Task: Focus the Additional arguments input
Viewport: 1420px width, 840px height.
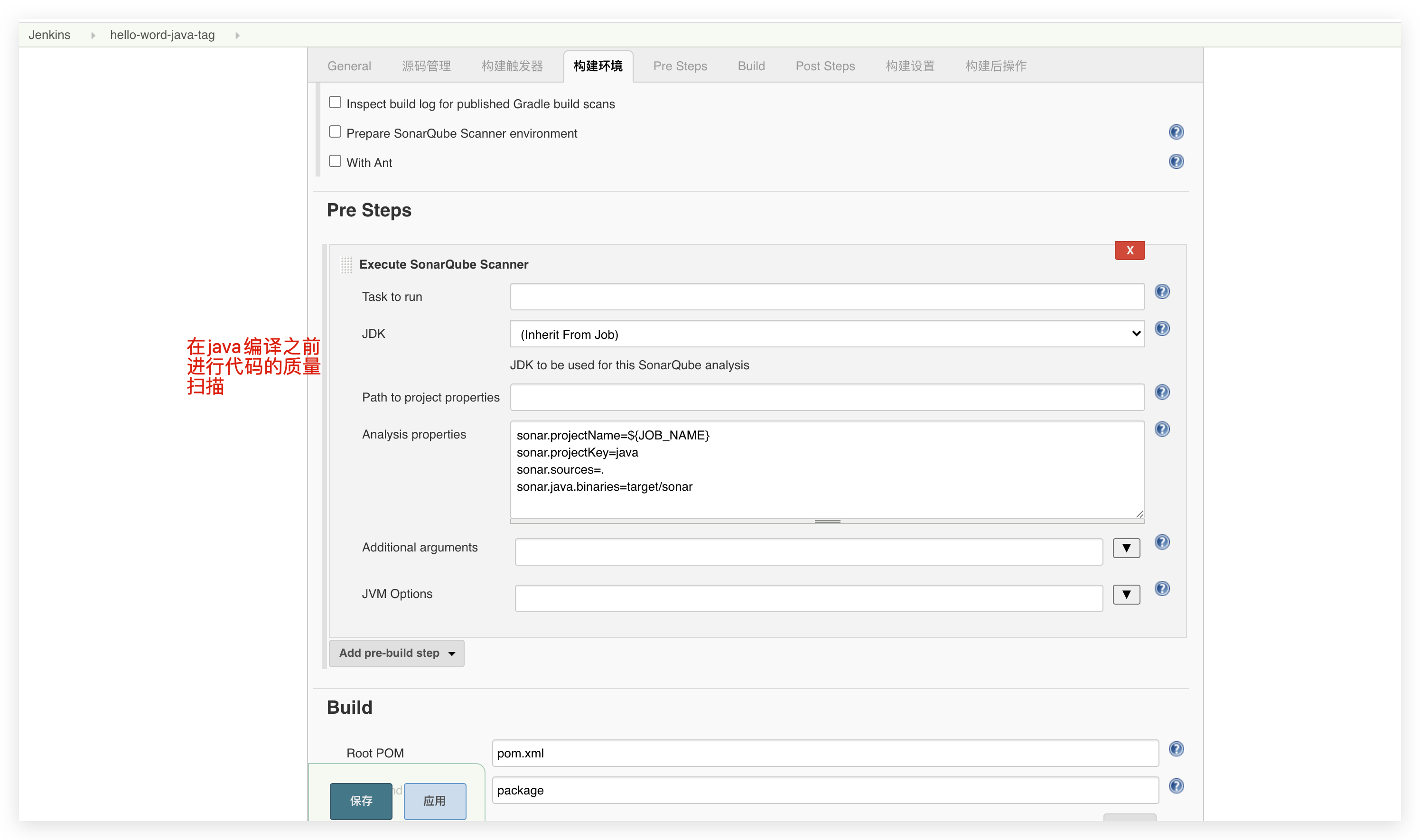Action: [x=808, y=552]
